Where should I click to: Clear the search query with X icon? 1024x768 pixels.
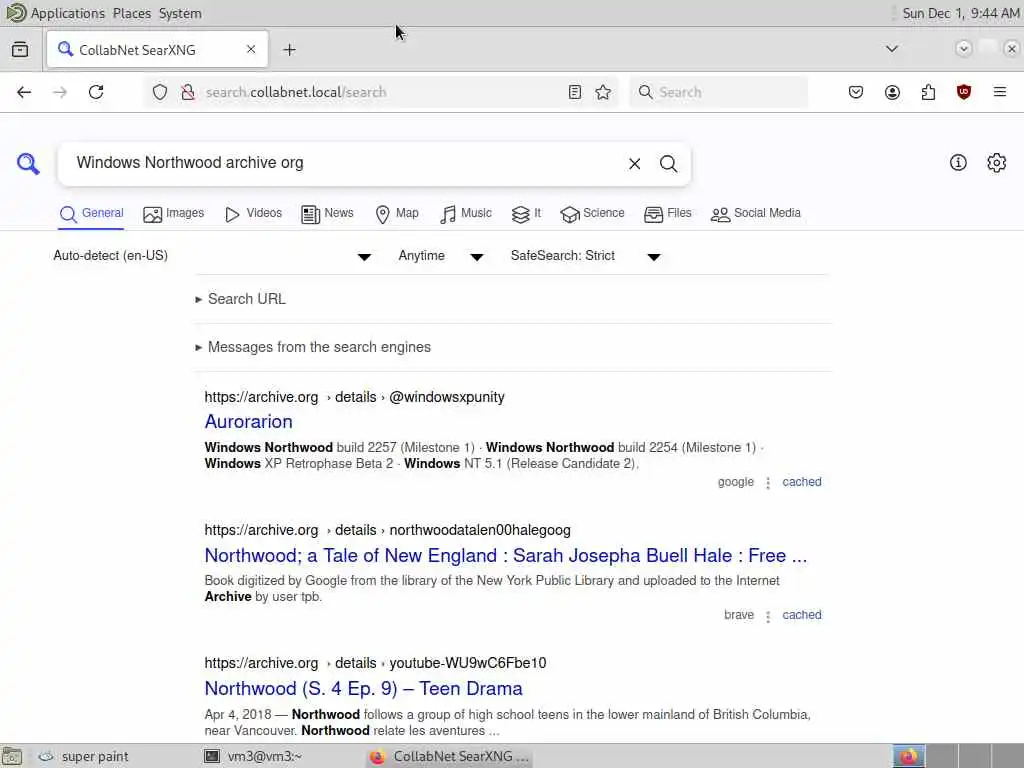point(634,164)
